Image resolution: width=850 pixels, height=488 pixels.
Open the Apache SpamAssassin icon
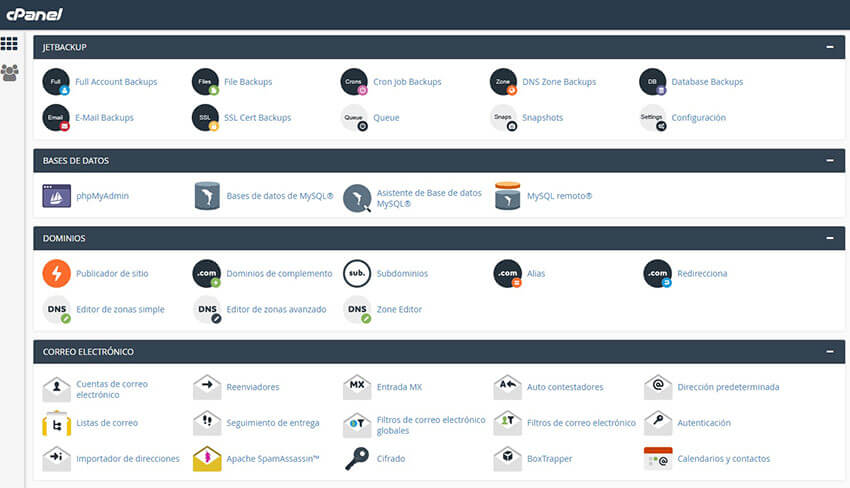click(207, 458)
